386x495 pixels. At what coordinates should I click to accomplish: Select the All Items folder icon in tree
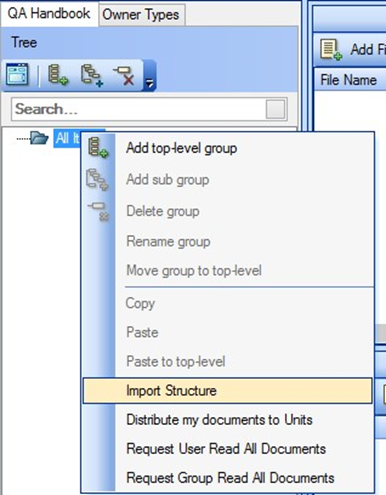pos(39,138)
